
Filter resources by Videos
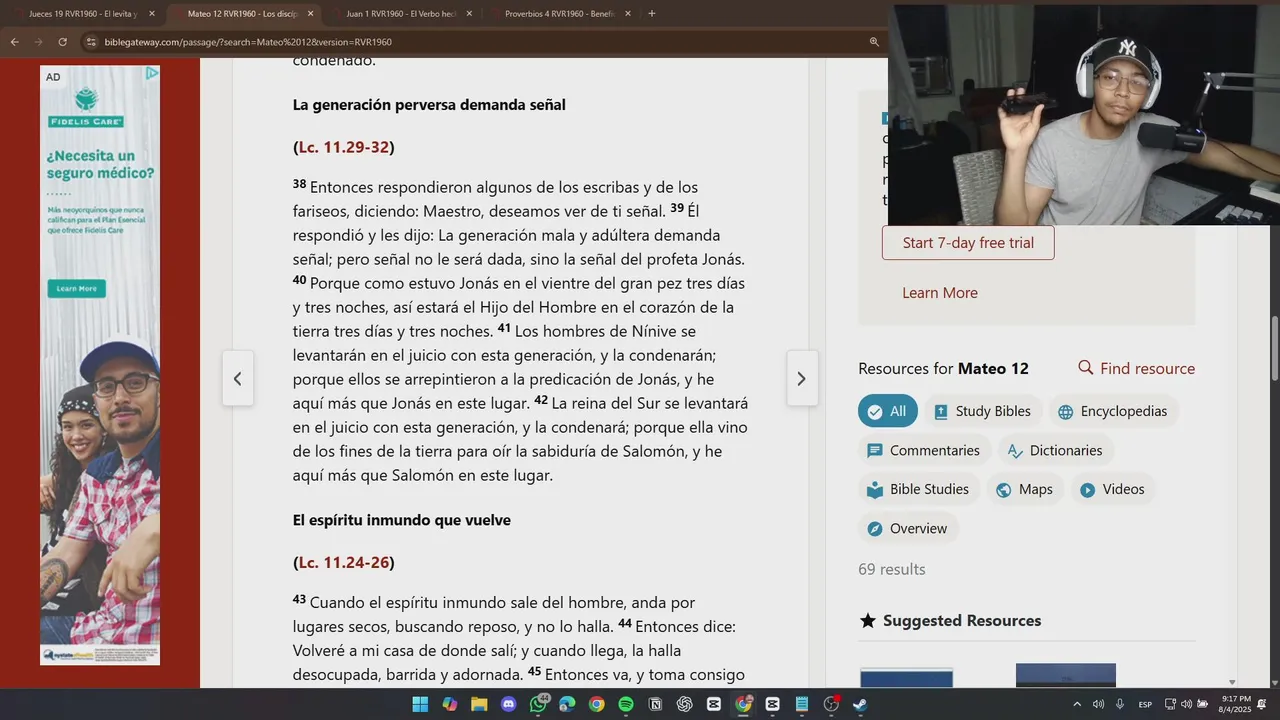coord(1113,489)
